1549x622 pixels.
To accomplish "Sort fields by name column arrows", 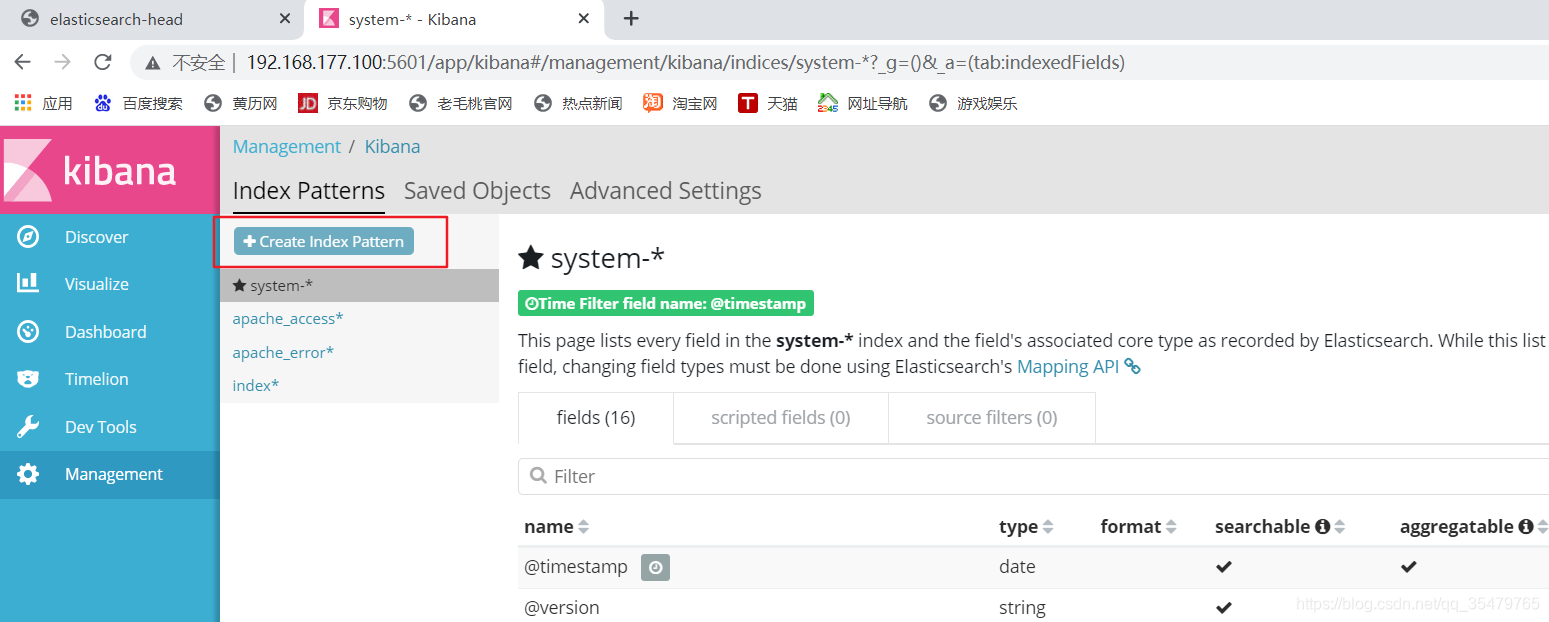I will tap(584, 527).
